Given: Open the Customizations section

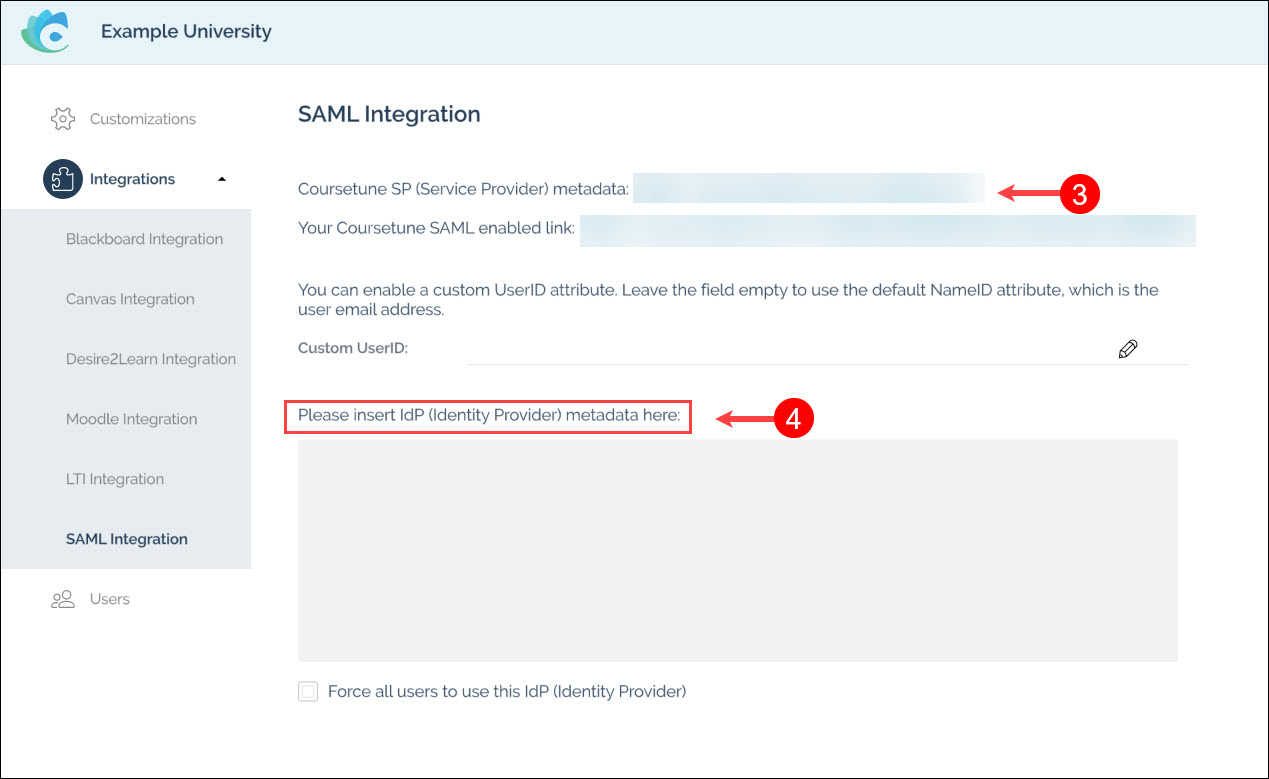Looking at the screenshot, I should click(x=142, y=119).
